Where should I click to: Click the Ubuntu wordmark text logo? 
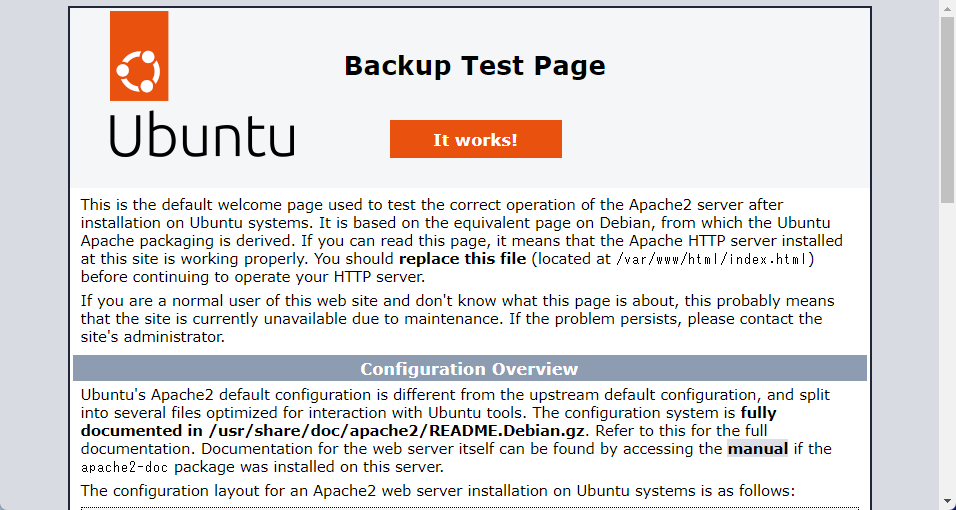click(x=202, y=135)
